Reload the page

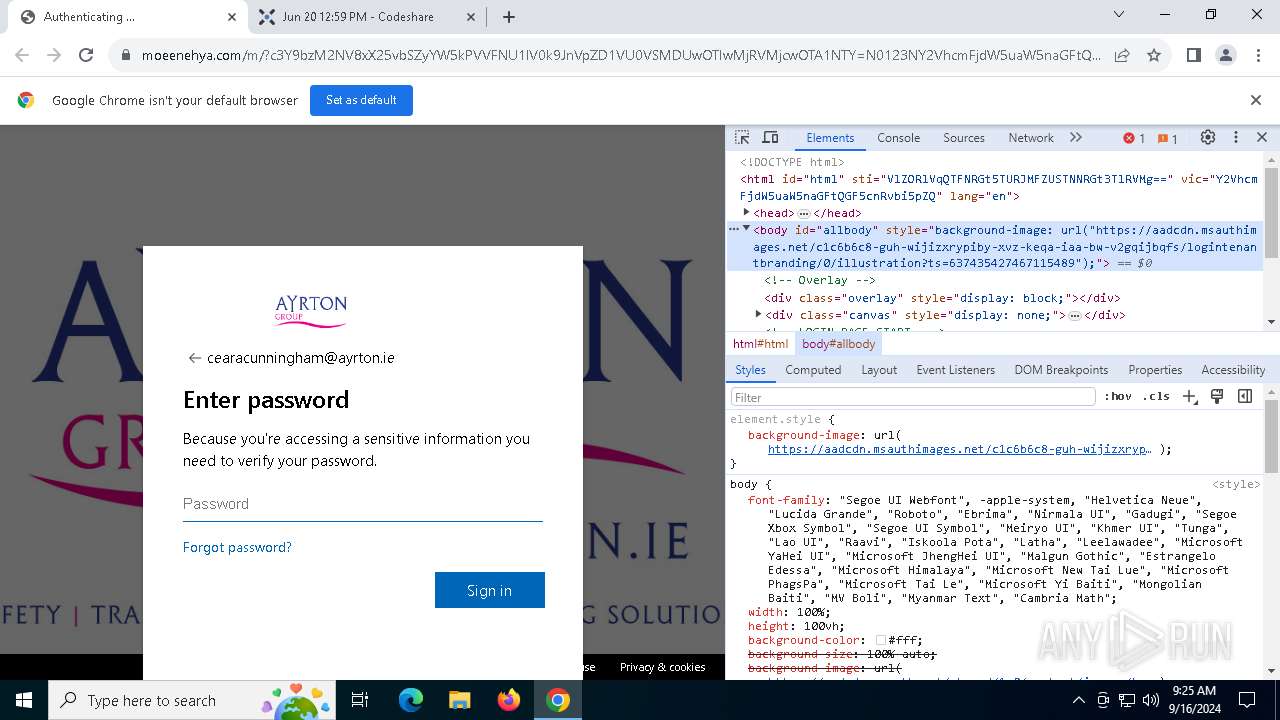click(x=86, y=56)
